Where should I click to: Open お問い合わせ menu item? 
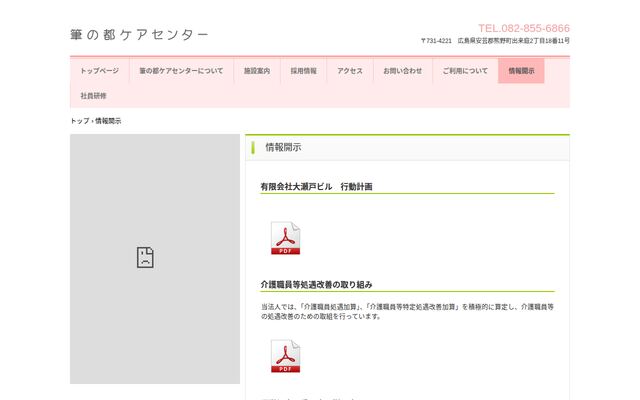tap(402, 71)
